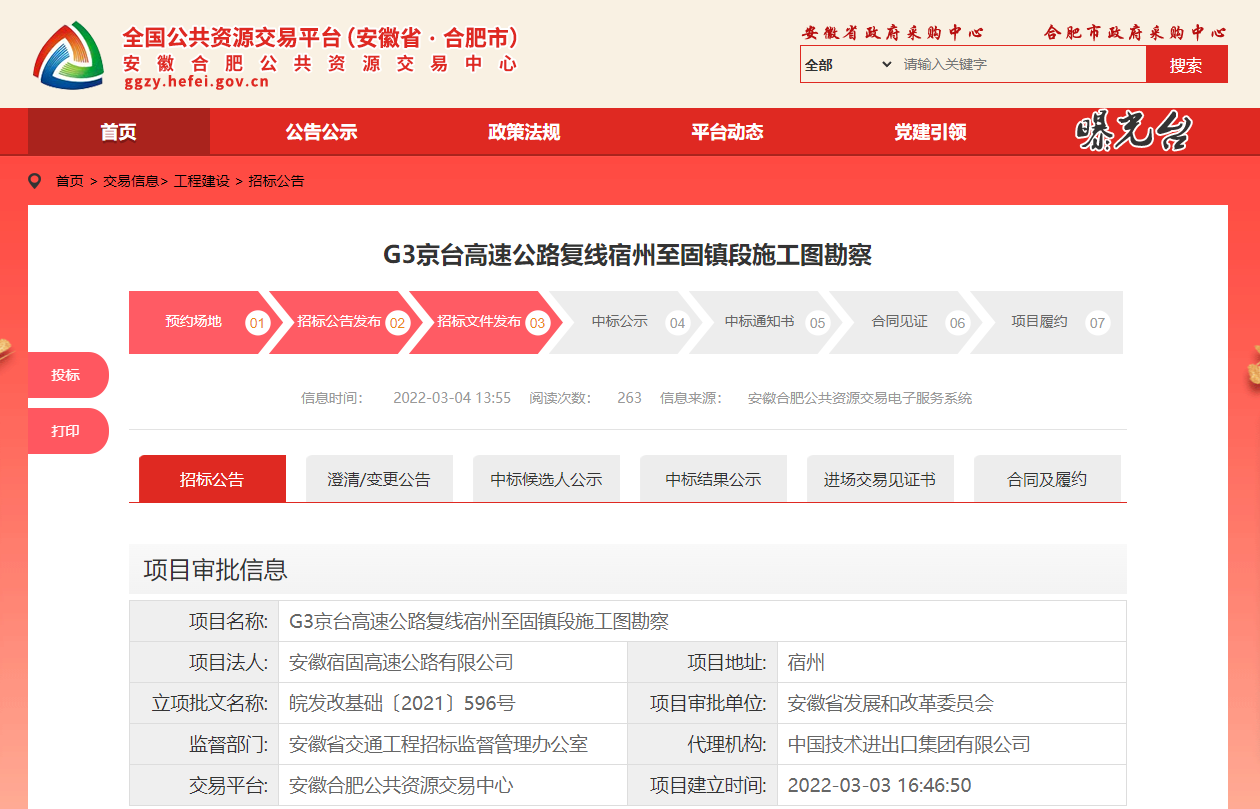Open 政策法规 navigation item
The width and height of the screenshot is (1260, 809).
(524, 132)
